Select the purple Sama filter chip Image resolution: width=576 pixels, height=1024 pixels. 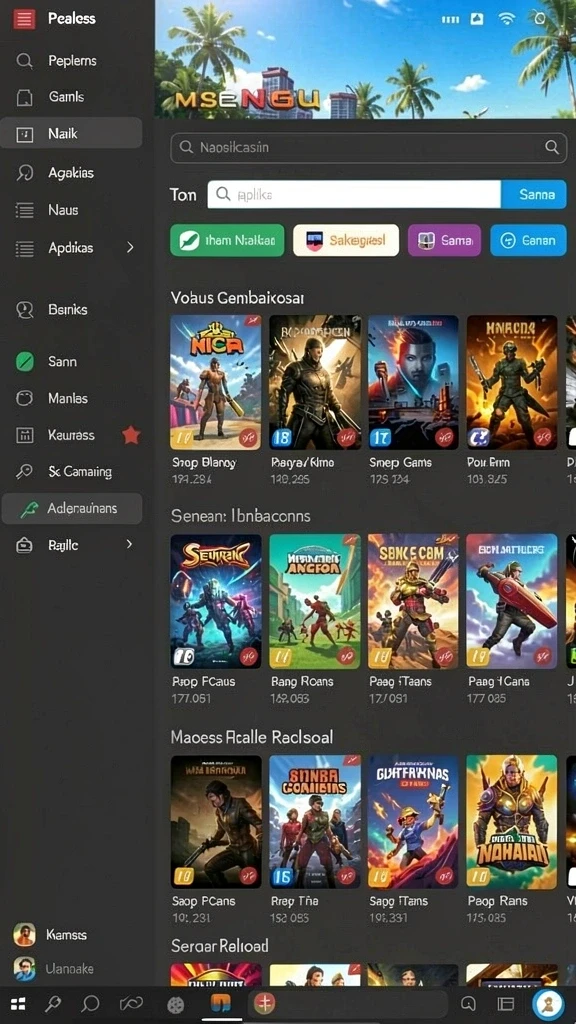(x=444, y=240)
